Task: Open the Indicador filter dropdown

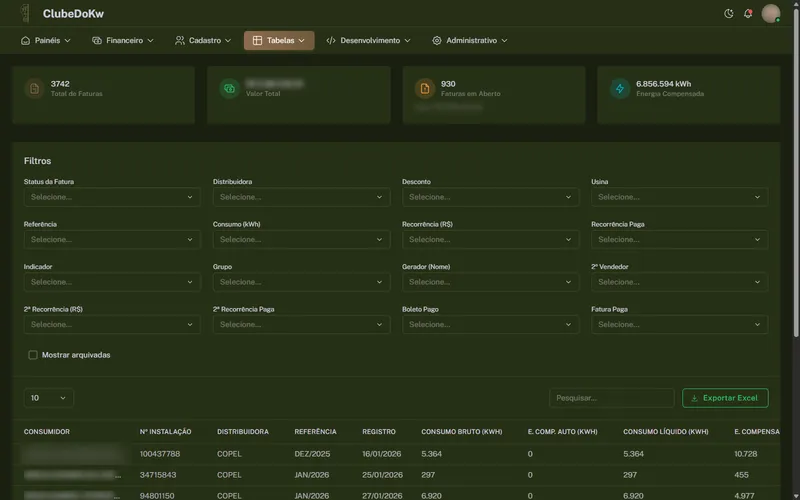Action: point(112,282)
